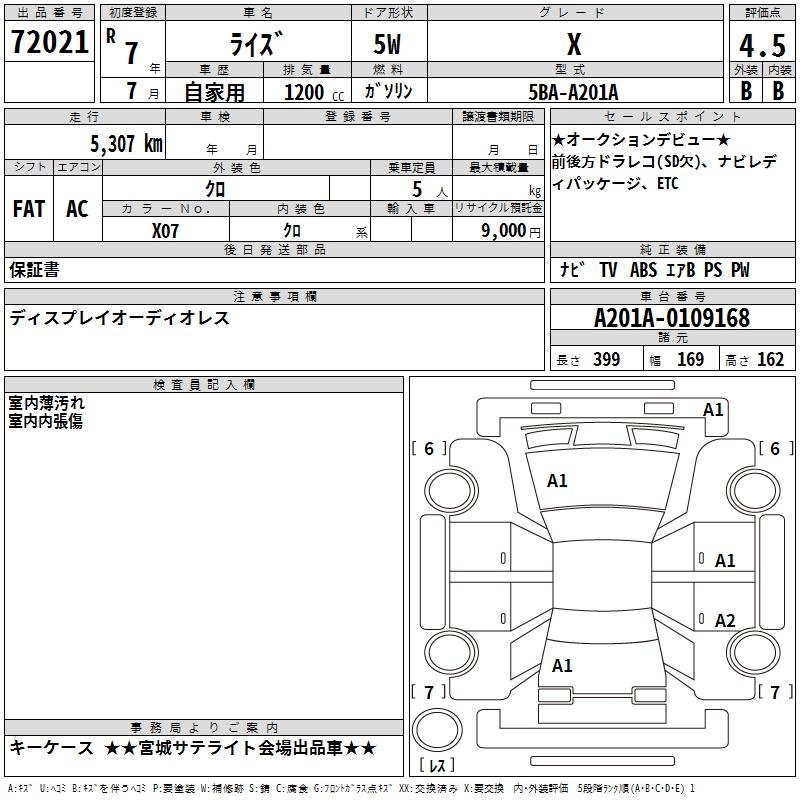Click the color number X07
The height and width of the screenshot is (800, 800).
(x=166, y=229)
